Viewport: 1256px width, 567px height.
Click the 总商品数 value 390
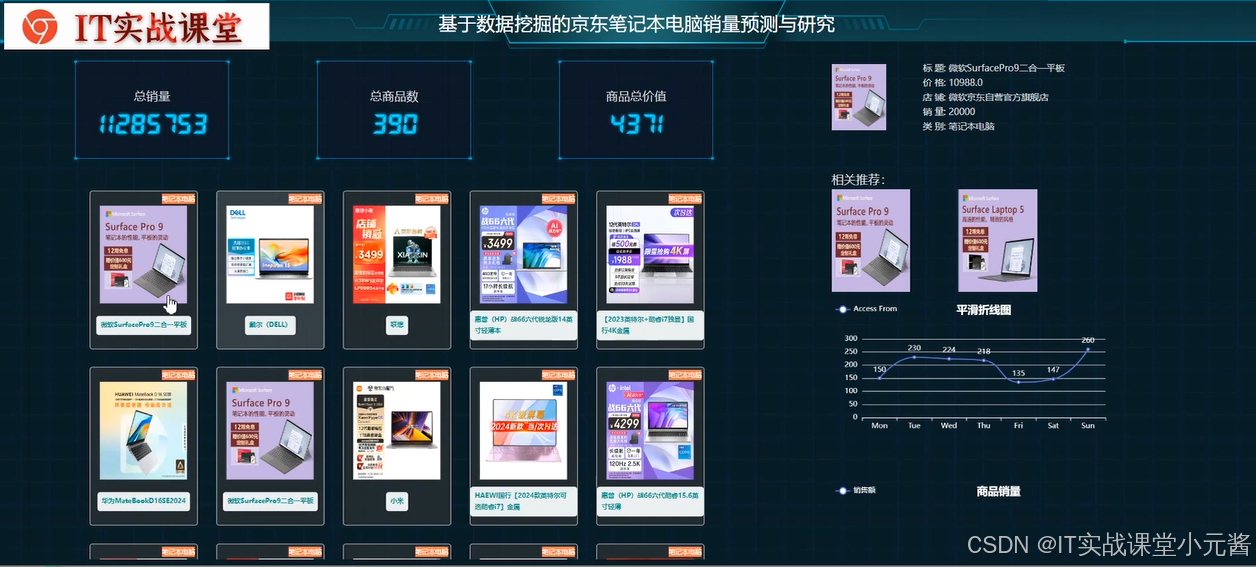pos(395,124)
